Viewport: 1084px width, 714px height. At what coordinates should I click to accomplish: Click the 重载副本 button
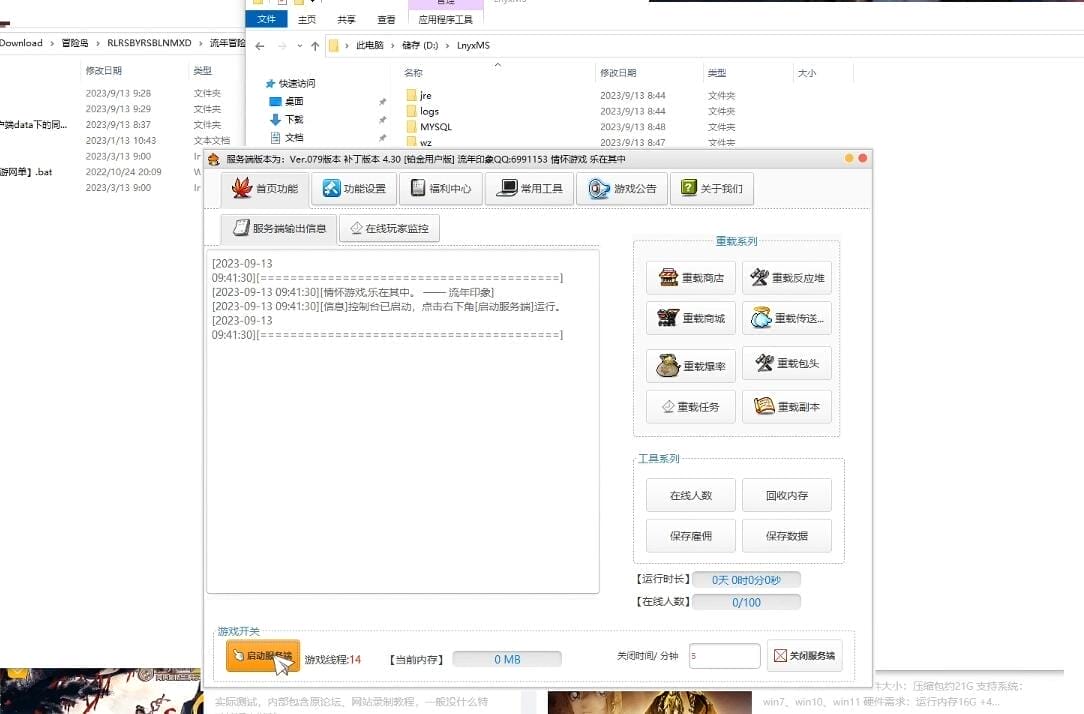click(x=787, y=406)
